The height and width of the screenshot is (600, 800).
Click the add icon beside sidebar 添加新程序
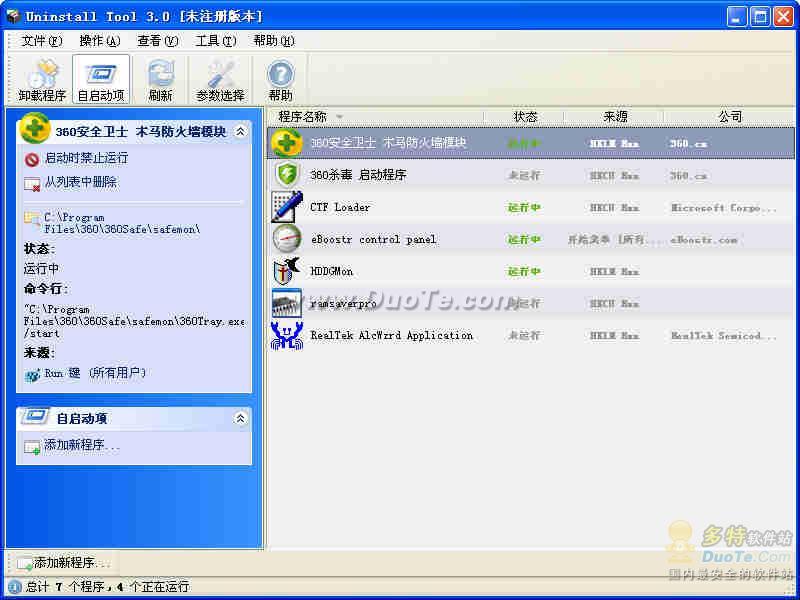(32, 447)
